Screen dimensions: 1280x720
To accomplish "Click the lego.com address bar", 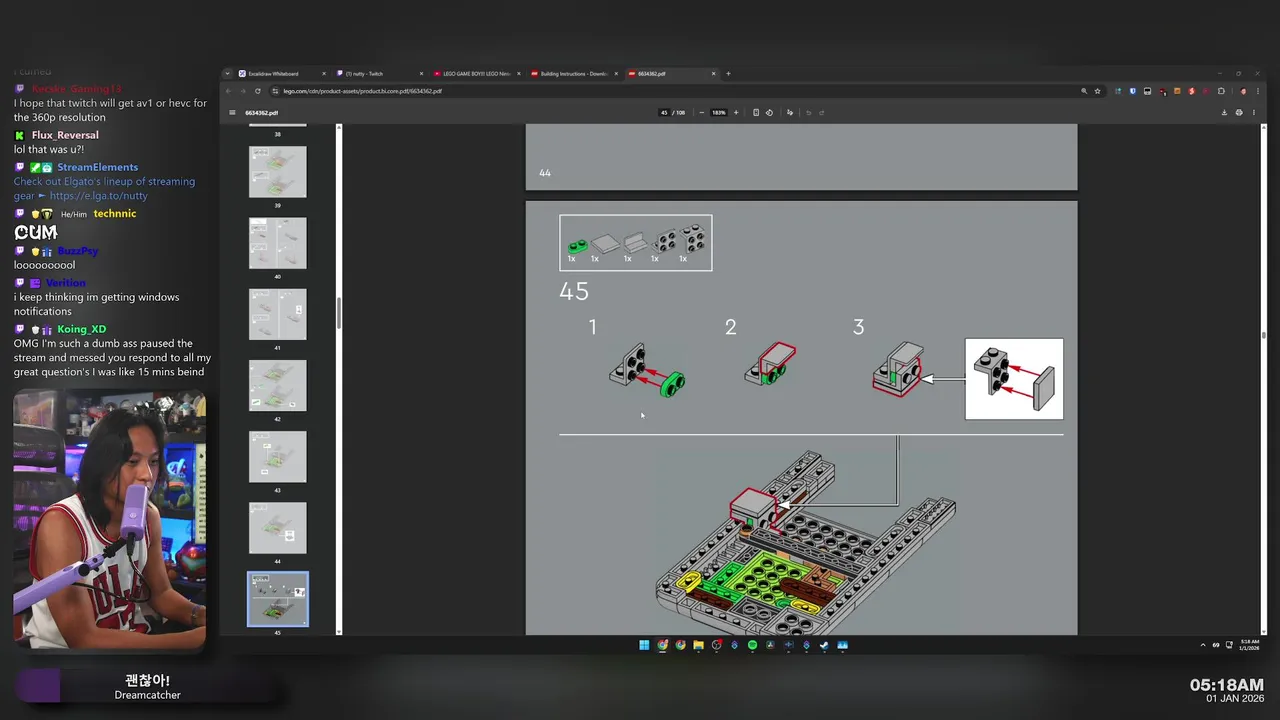I will click(670, 91).
